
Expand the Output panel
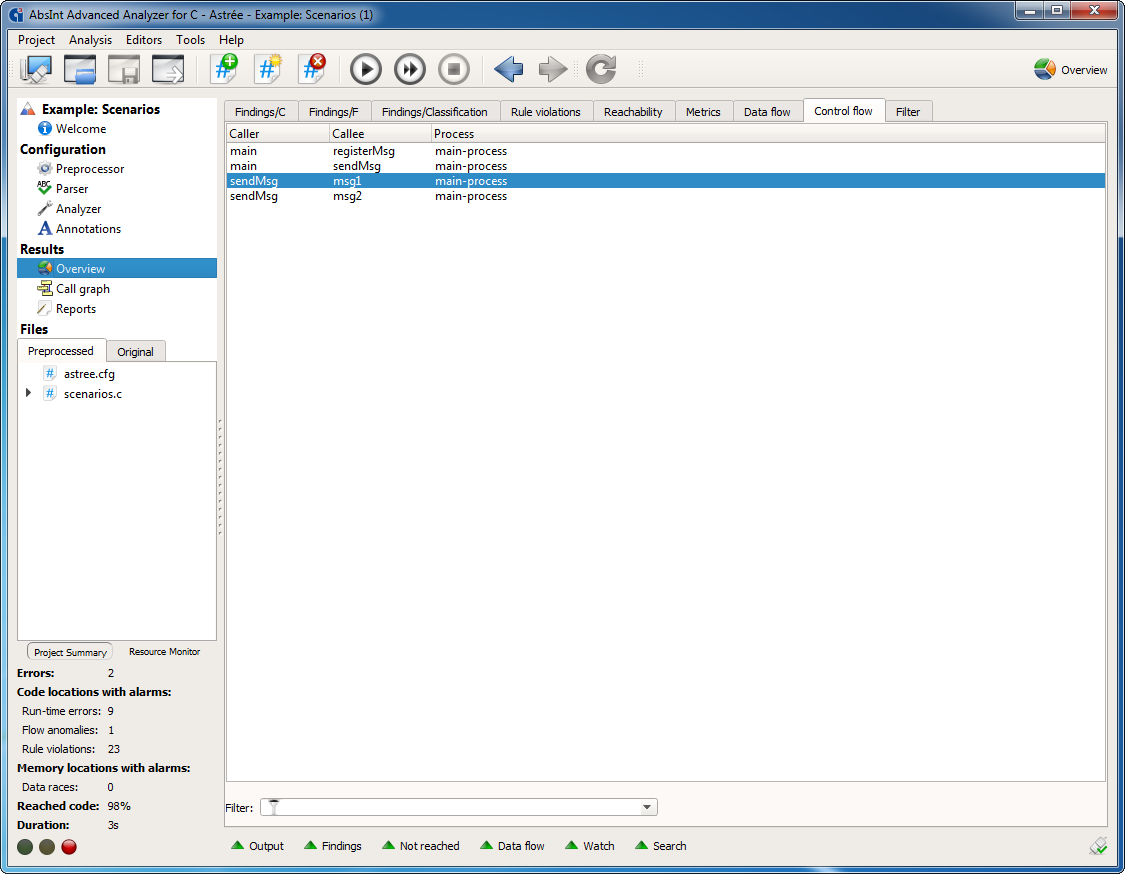point(258,846)
